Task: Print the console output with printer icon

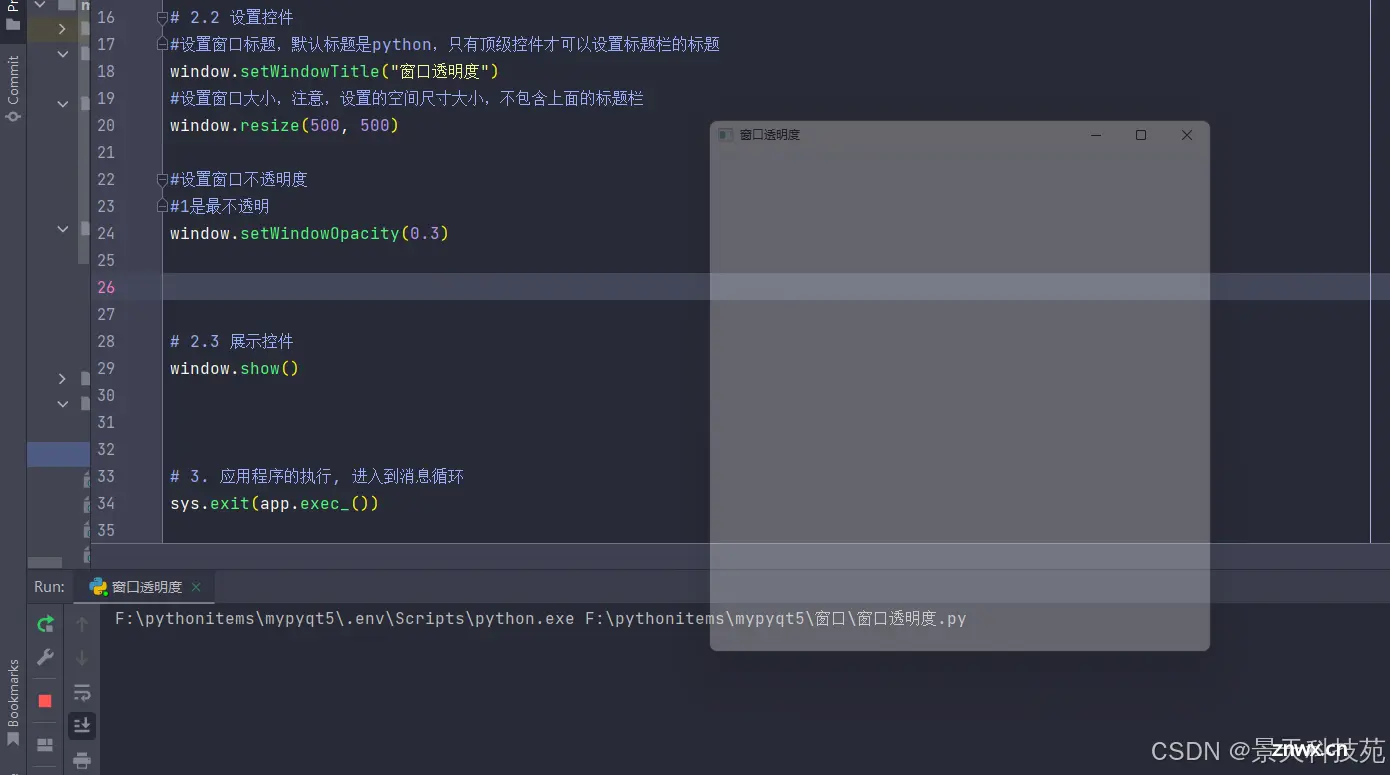Action: click(82, 760)
